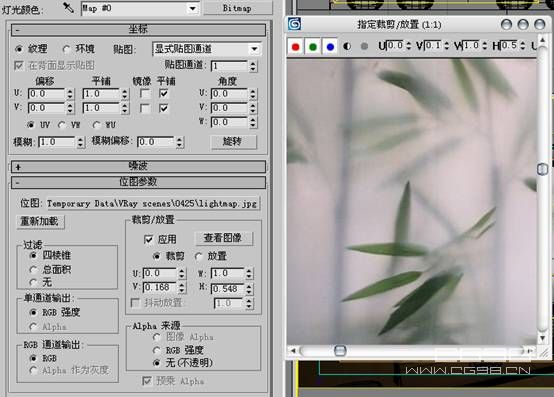
Task: Click the W 角度 value field
Action: click(229, 122)
